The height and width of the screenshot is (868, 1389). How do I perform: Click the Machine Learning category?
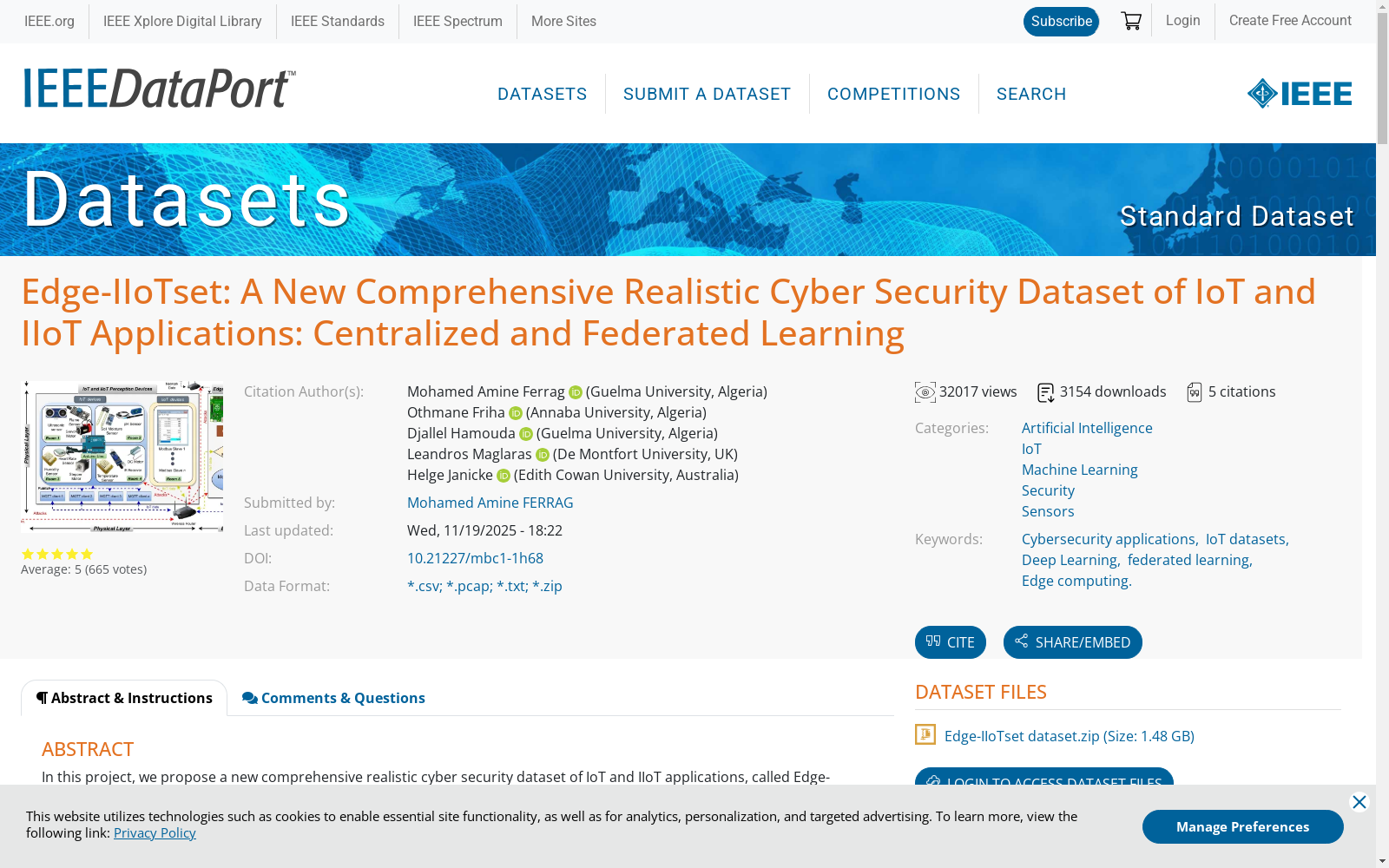point(1080,470)
